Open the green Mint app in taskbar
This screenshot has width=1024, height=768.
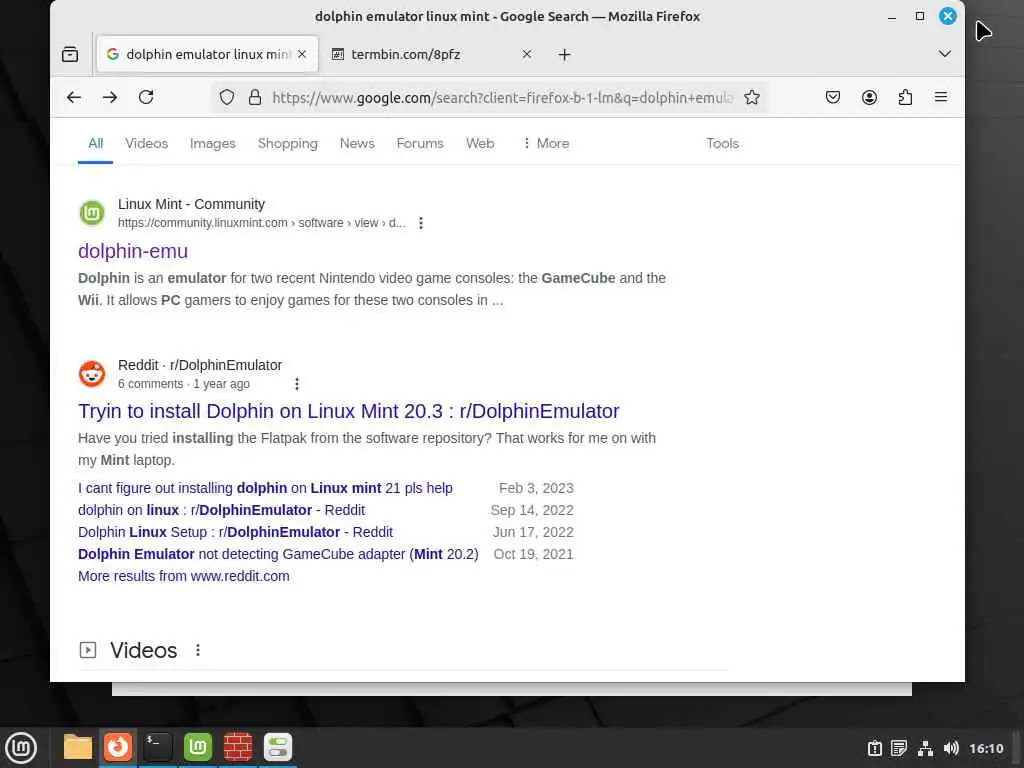[x=198, y=747]
